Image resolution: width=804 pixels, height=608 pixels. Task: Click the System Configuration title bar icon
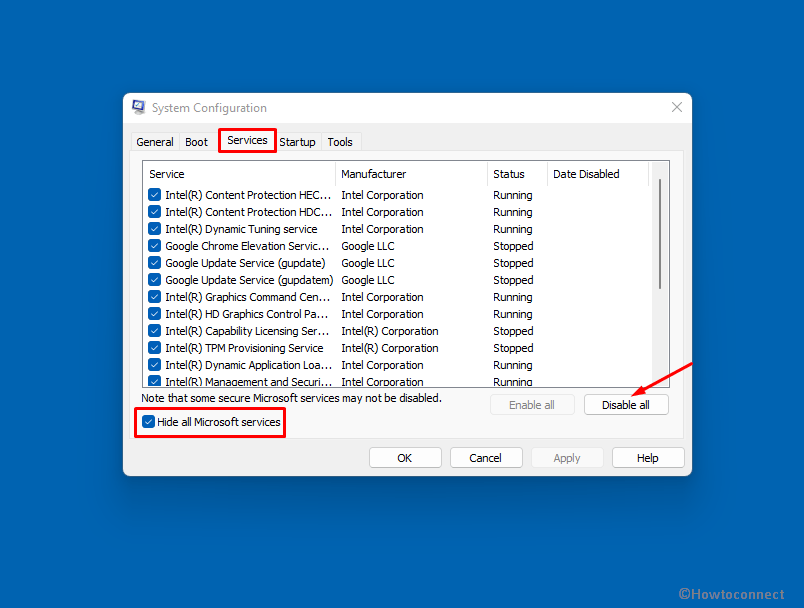(x=138, y=107)
